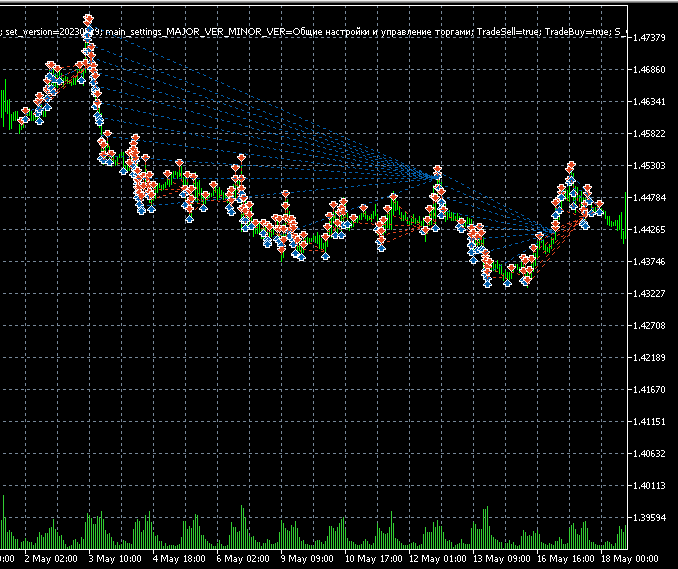Click the 1.43227 price axis label
Viewport: 678px width, 569px height.
649,294
